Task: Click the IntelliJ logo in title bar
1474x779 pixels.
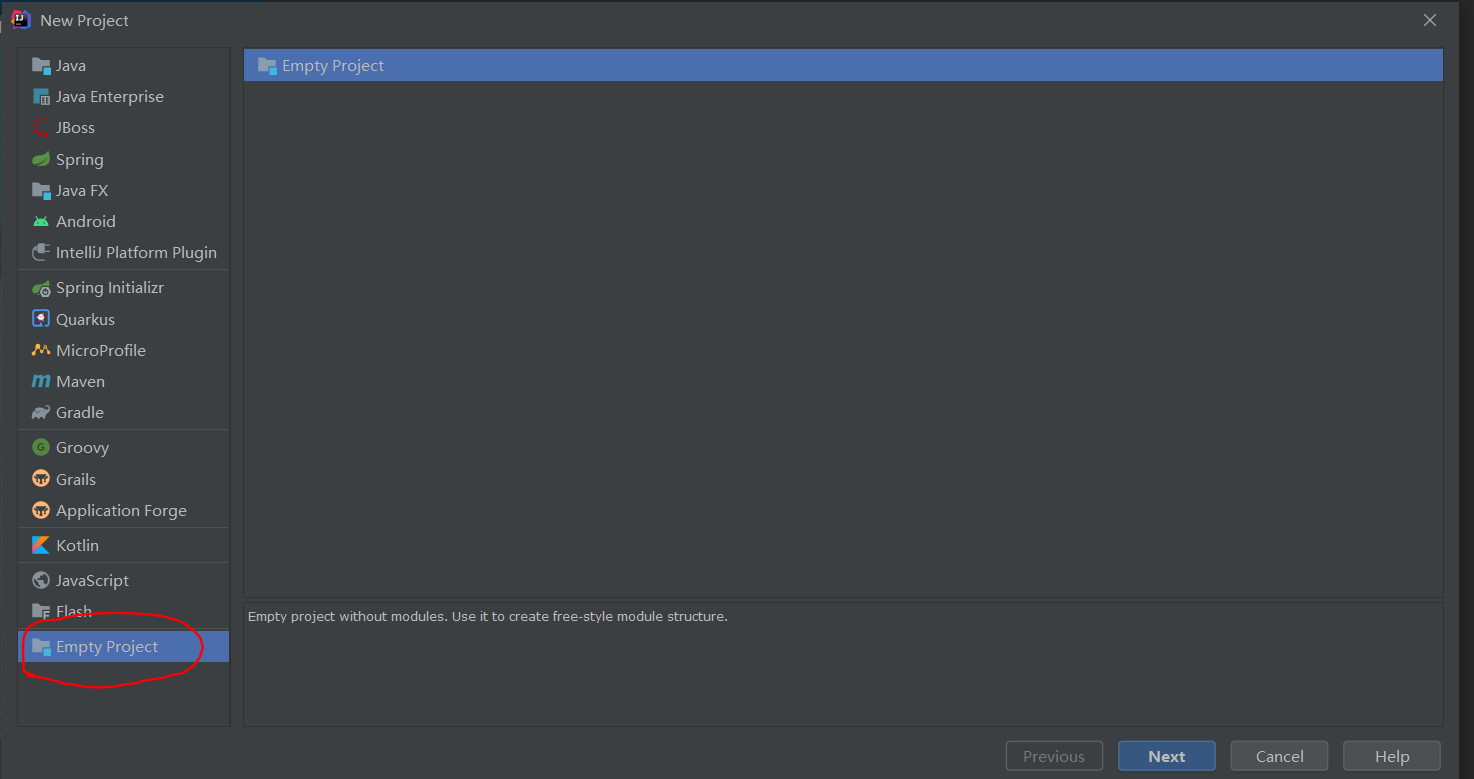Action: 21,20
